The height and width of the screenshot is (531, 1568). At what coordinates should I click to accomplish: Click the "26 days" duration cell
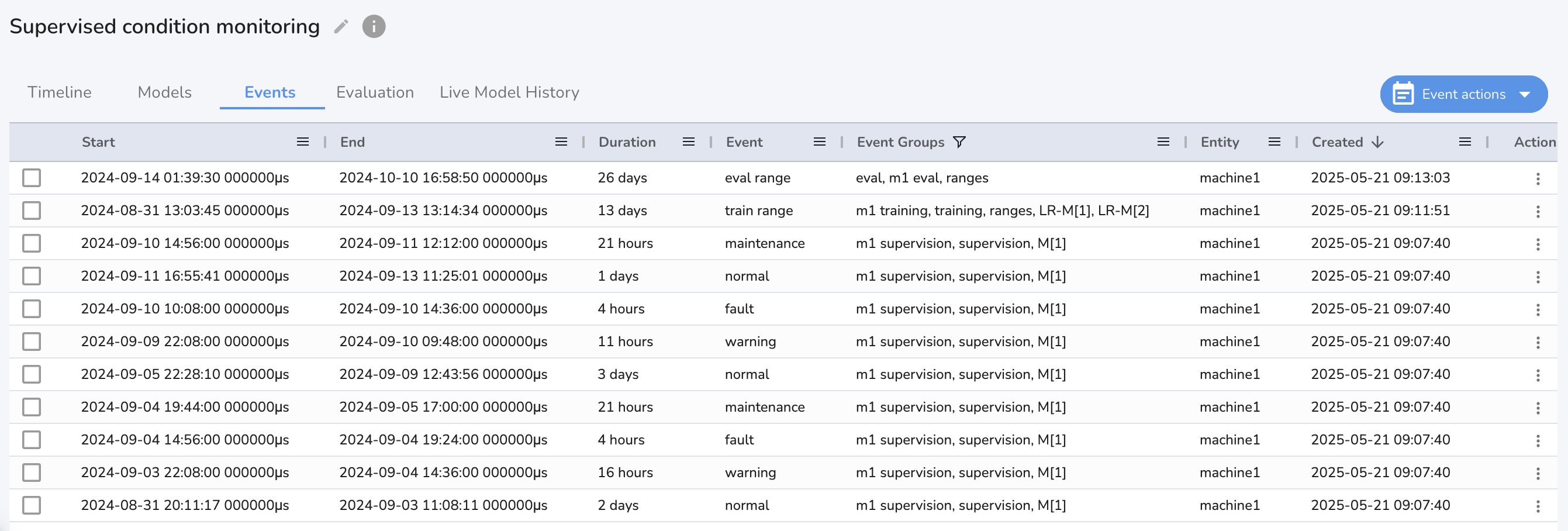click(x=622, y=178)
